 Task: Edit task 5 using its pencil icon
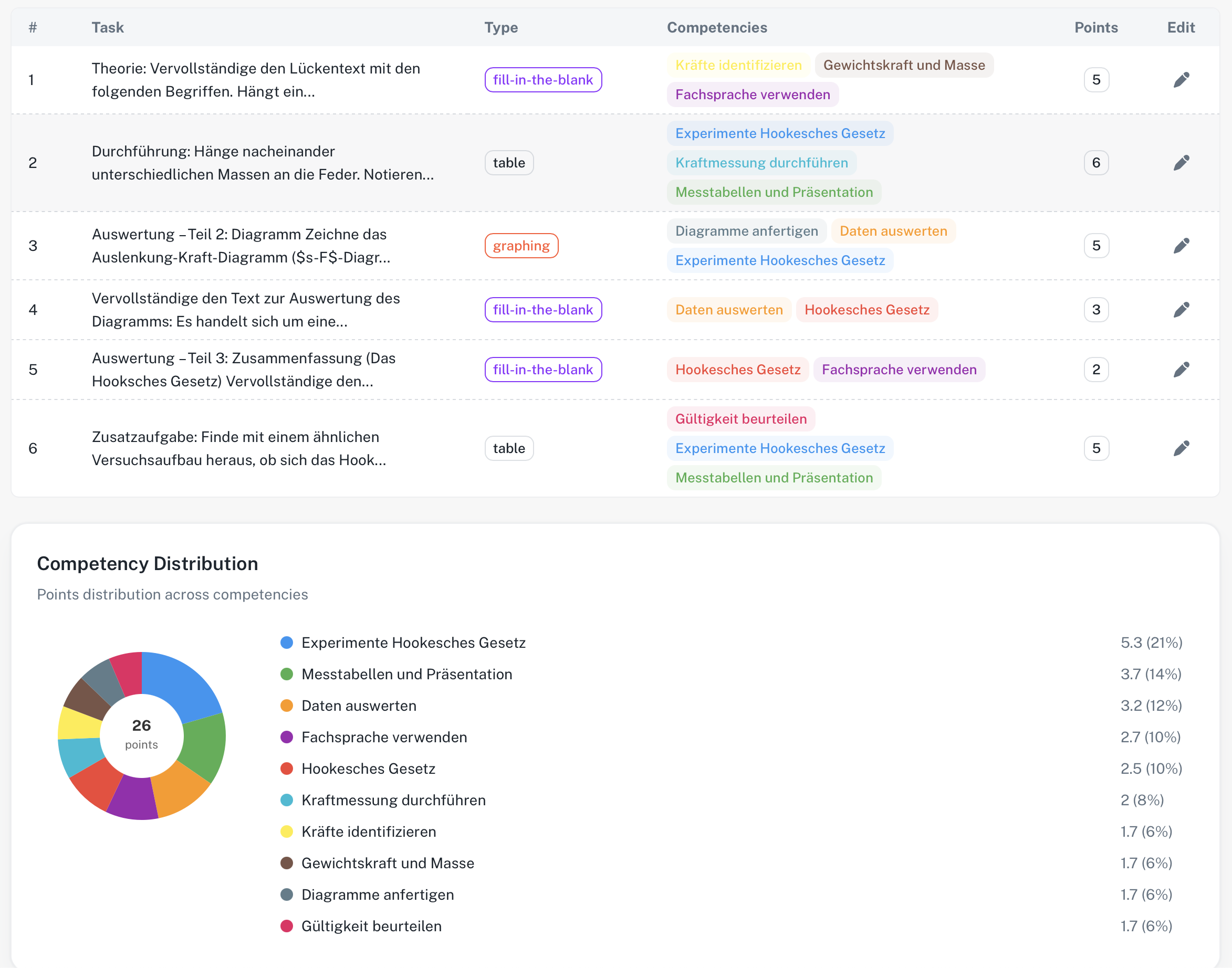click(1181, 370)
